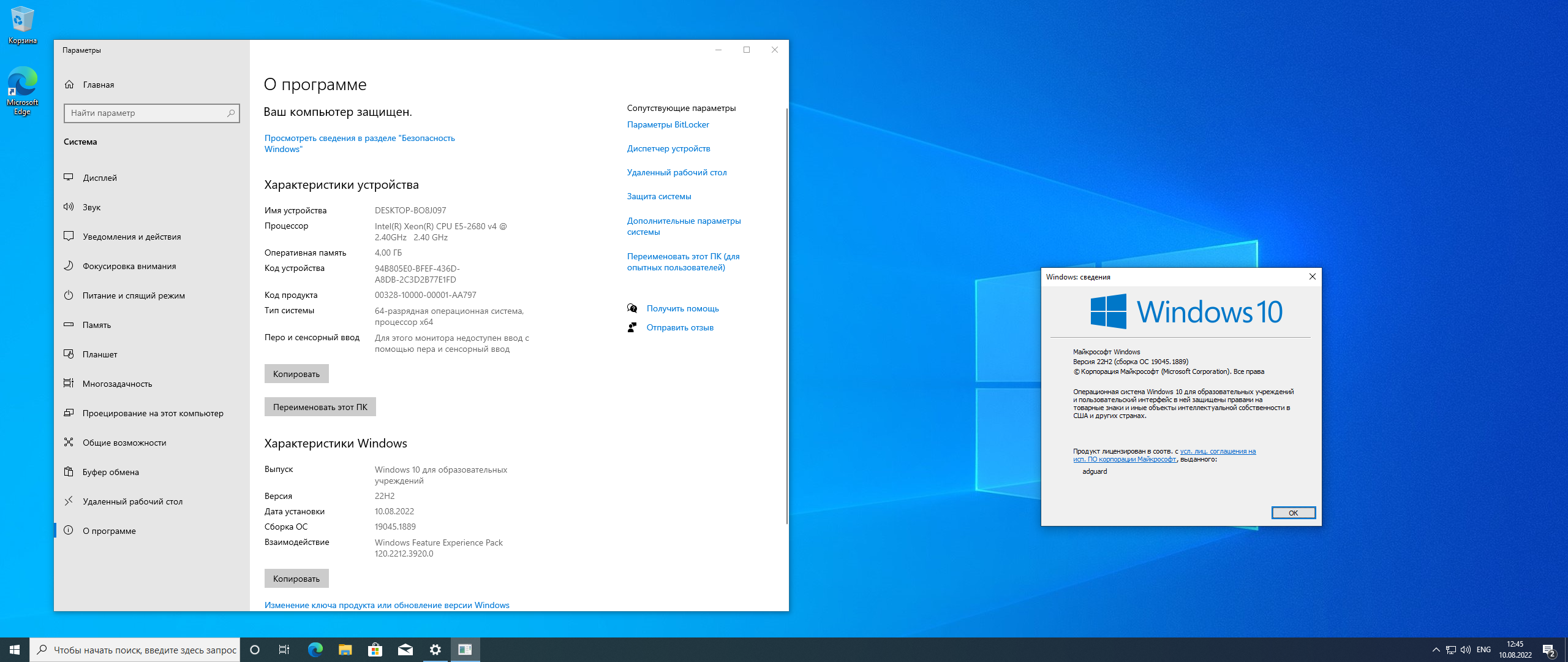This screenshot has height=662, width=1568.
Task: Go to Главная settings home
Action: pyautogui.click(x=152, y=85)
